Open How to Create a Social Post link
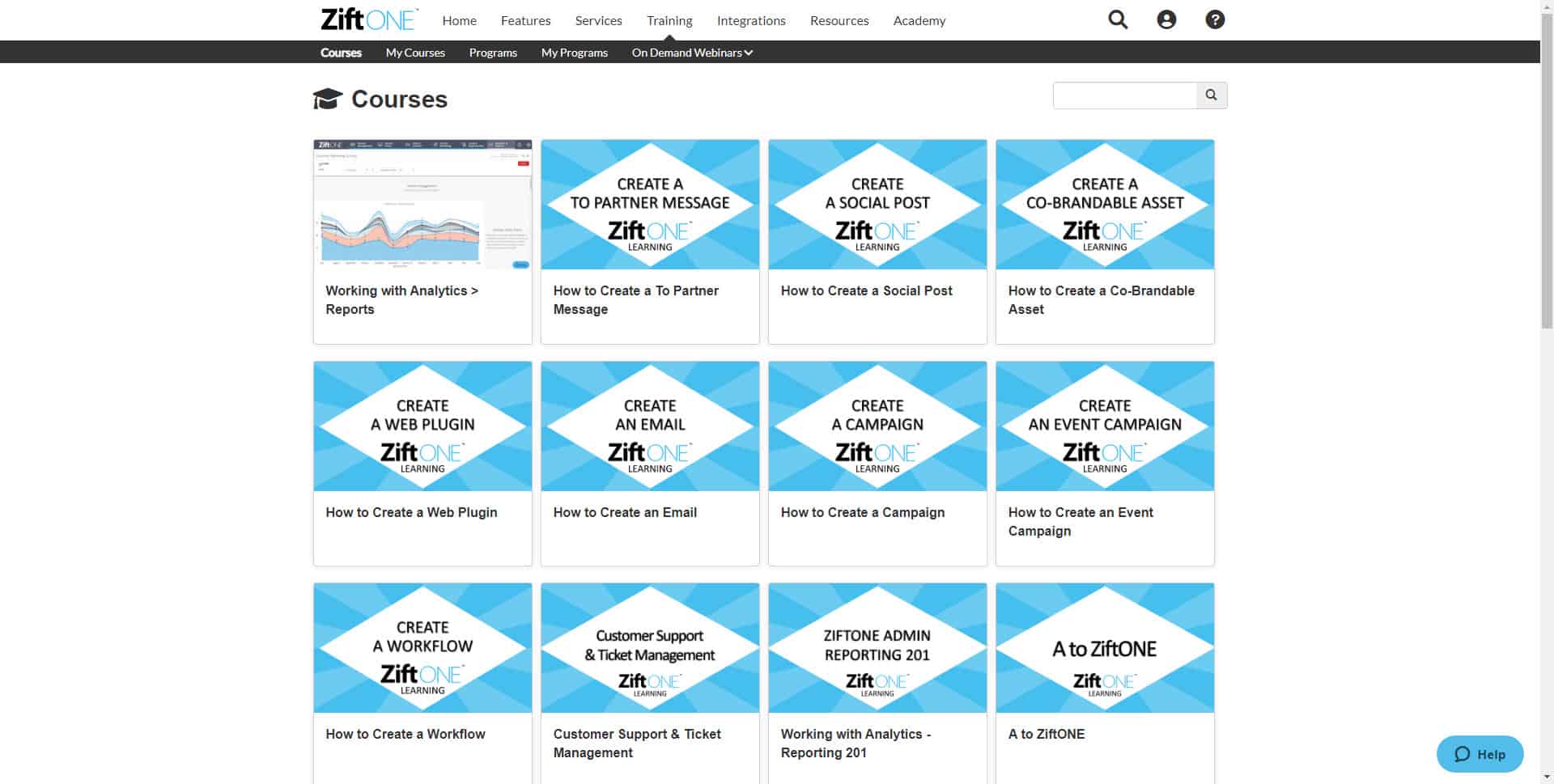This screenshot has height=784, width=1554. [866, 290]
